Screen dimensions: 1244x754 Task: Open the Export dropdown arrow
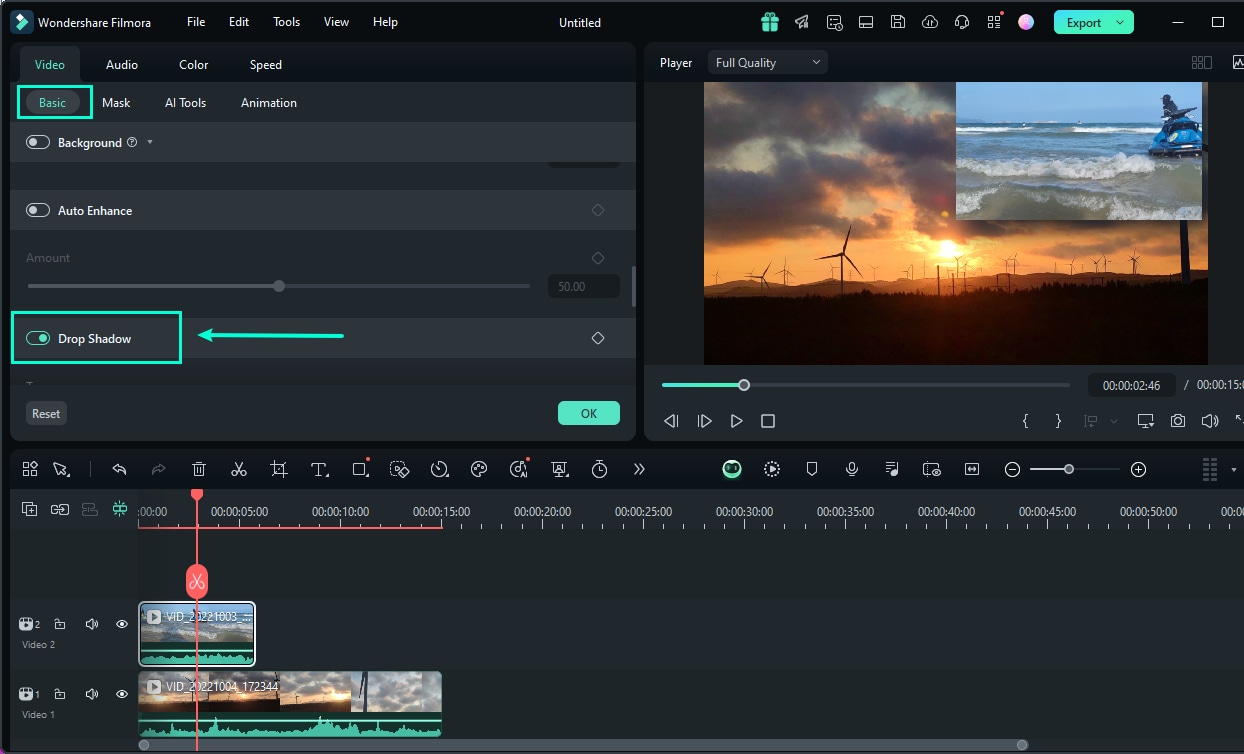click(1120, 22)
